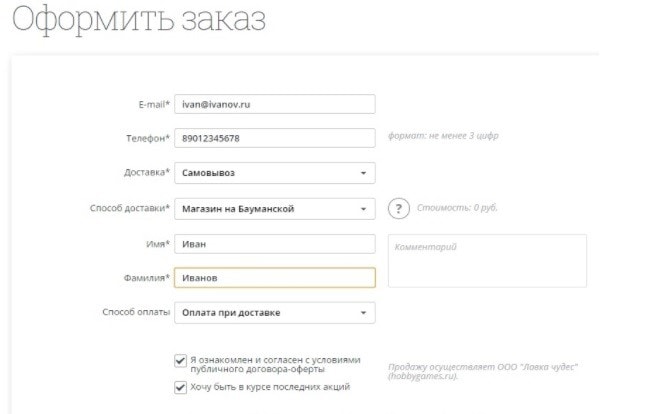The height and width of the screenshot is (414, 650).
Task: Open the Доставка dropdown showing Самовывоз
Action: 275,173
